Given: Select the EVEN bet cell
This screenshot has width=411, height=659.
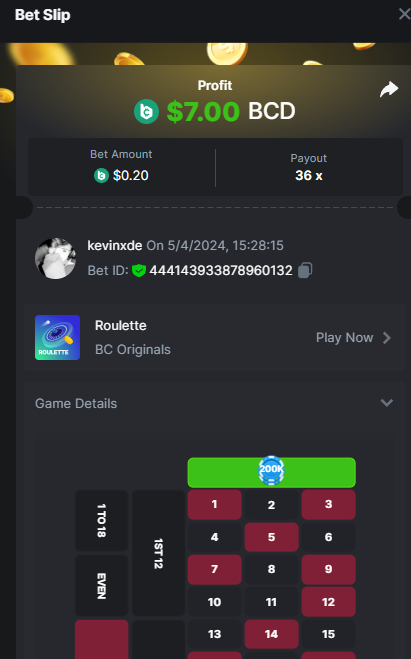Looking at the screenshot, I should 102,585.
